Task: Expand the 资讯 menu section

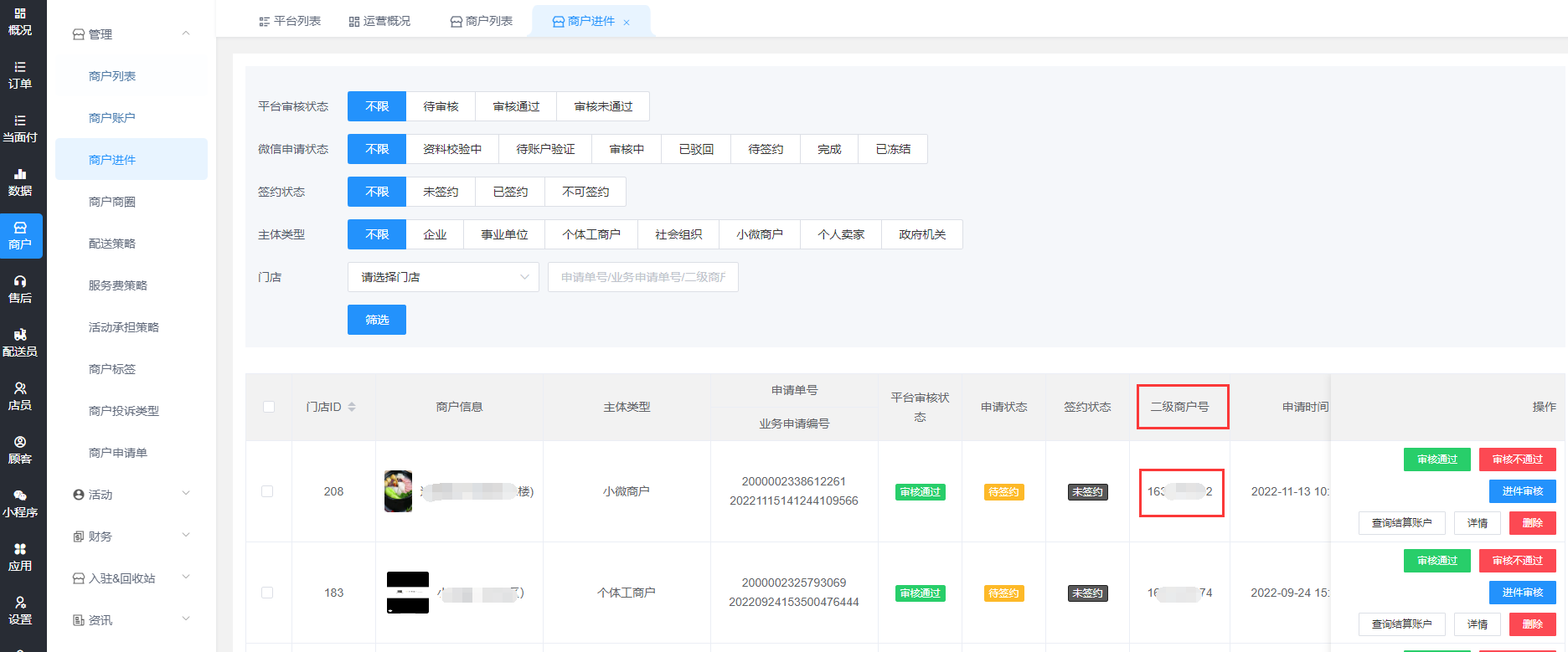Action: coord(132,620)
